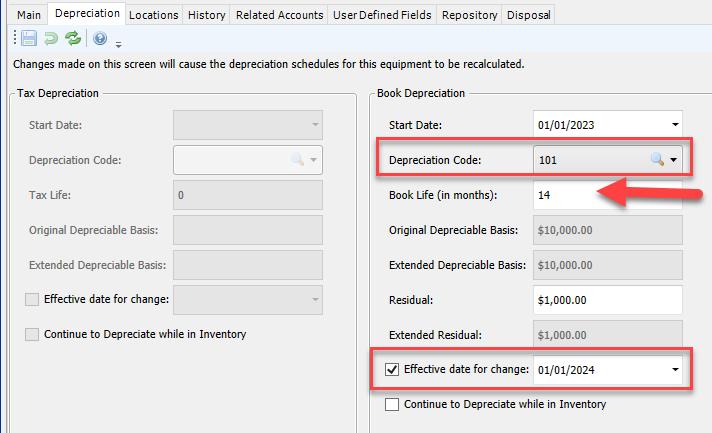Viewport: 712px width, 433px height.
Task: Click the Save disk icon in toolbar
Action: 29,38
